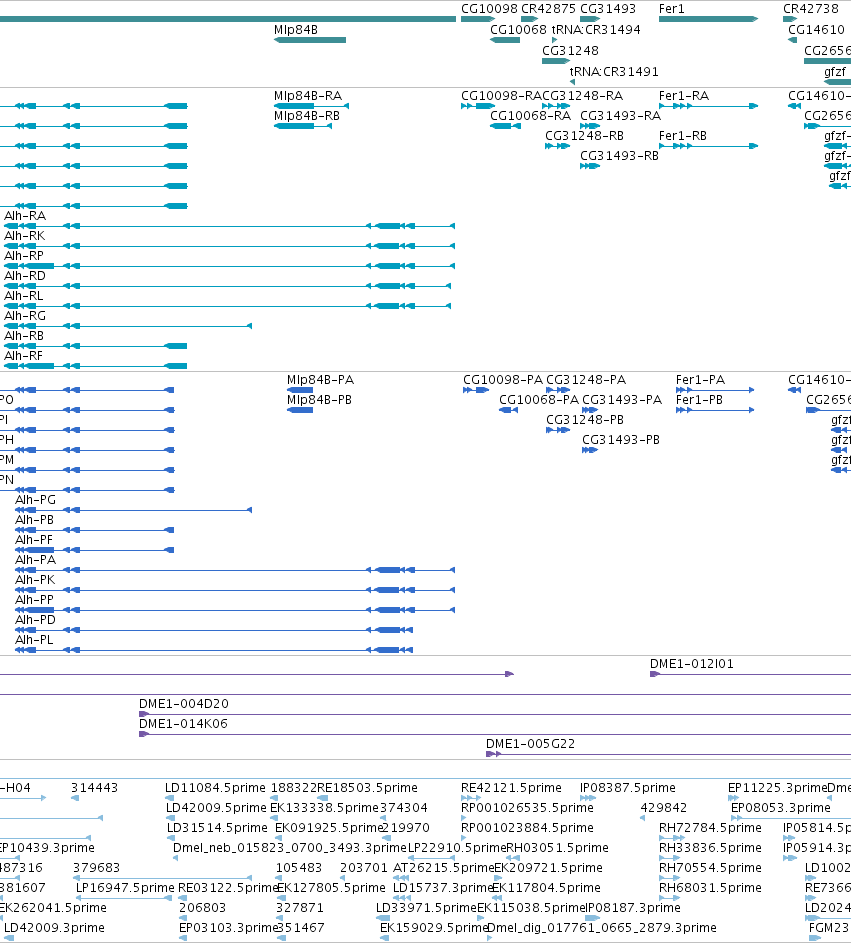Select EST RE42121.5prime
The height and width of the screenshot is (943, 851).
tap(511, 788)
